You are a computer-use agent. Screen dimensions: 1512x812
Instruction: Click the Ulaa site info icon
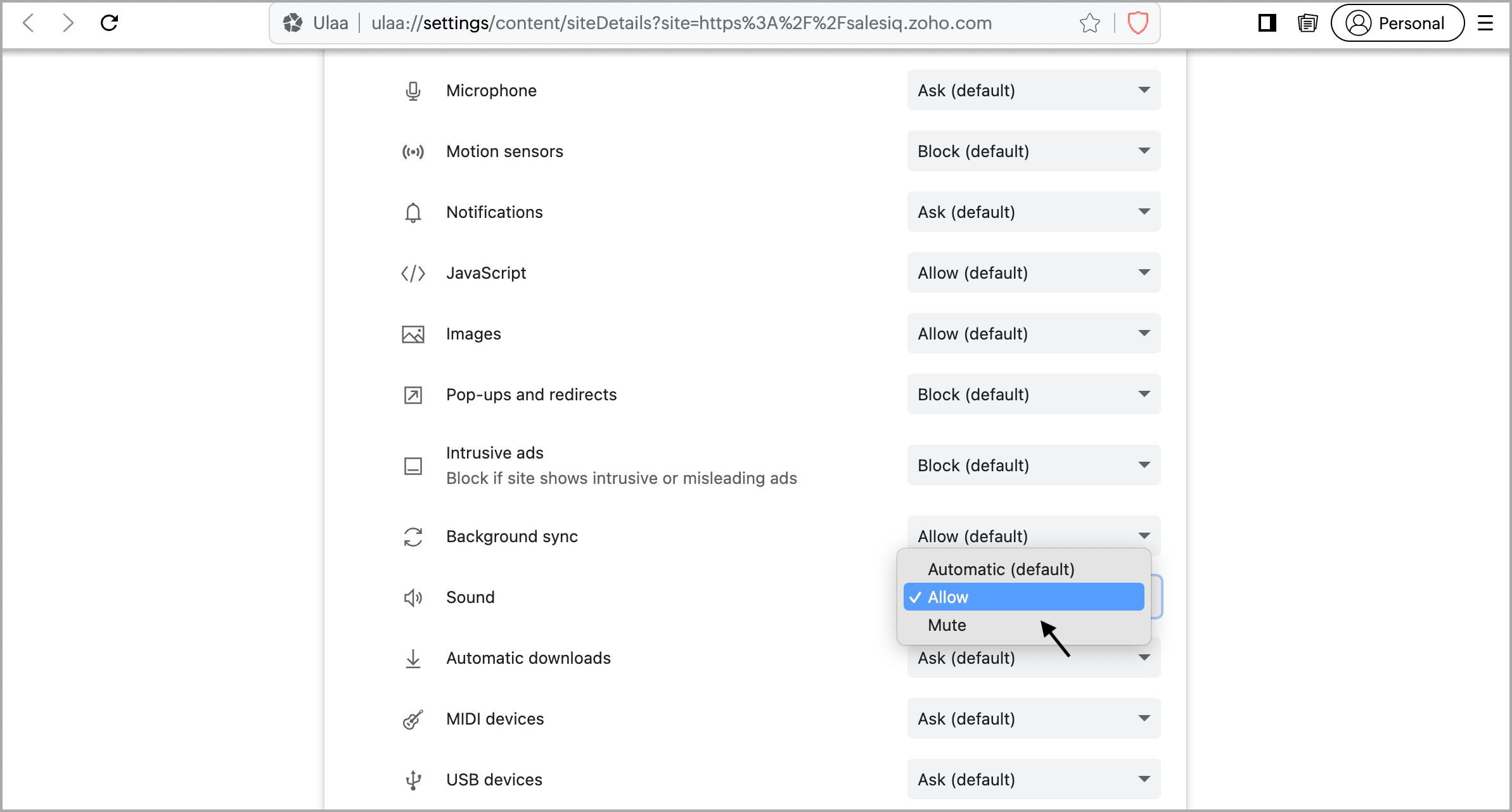point(293,23)
